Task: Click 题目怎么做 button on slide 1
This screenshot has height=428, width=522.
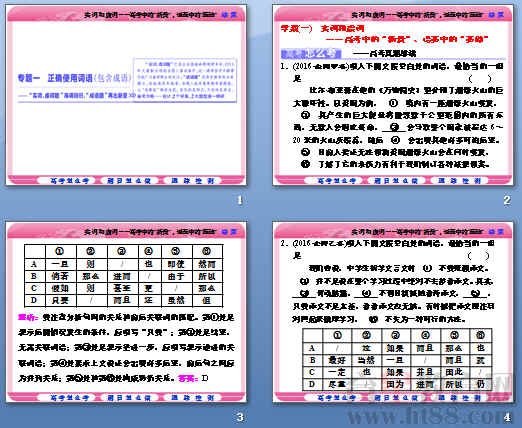Action: pyautogui.click(x=129, y=181)
